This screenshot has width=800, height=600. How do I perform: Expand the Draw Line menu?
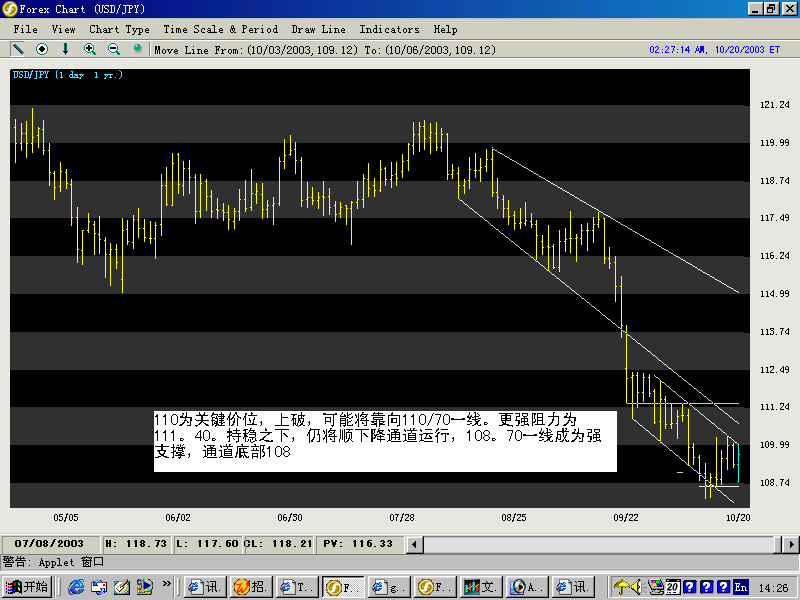(320, 29)
